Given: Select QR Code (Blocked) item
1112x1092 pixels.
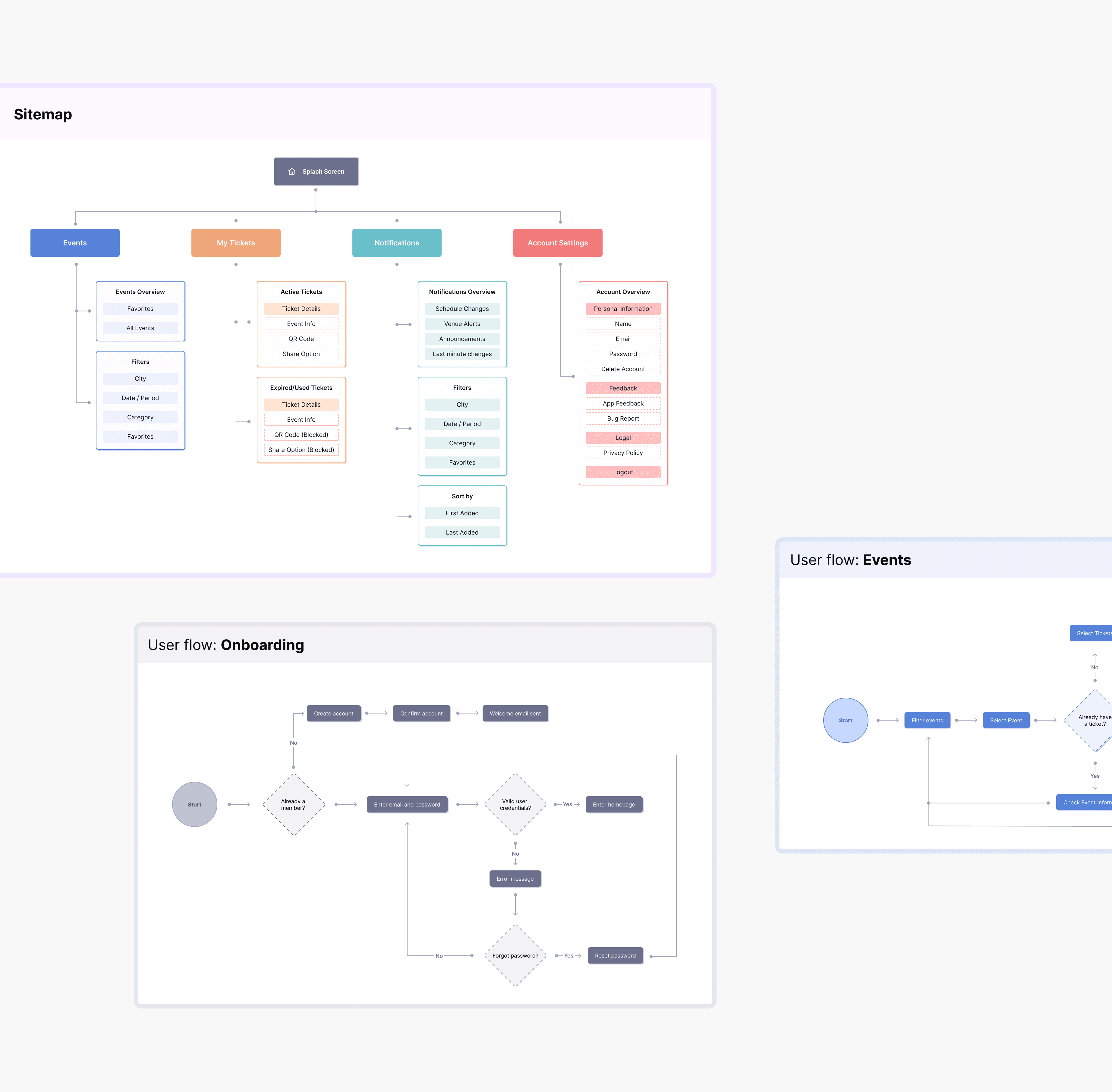Looking at the screenshot, I should click(301, 435).
